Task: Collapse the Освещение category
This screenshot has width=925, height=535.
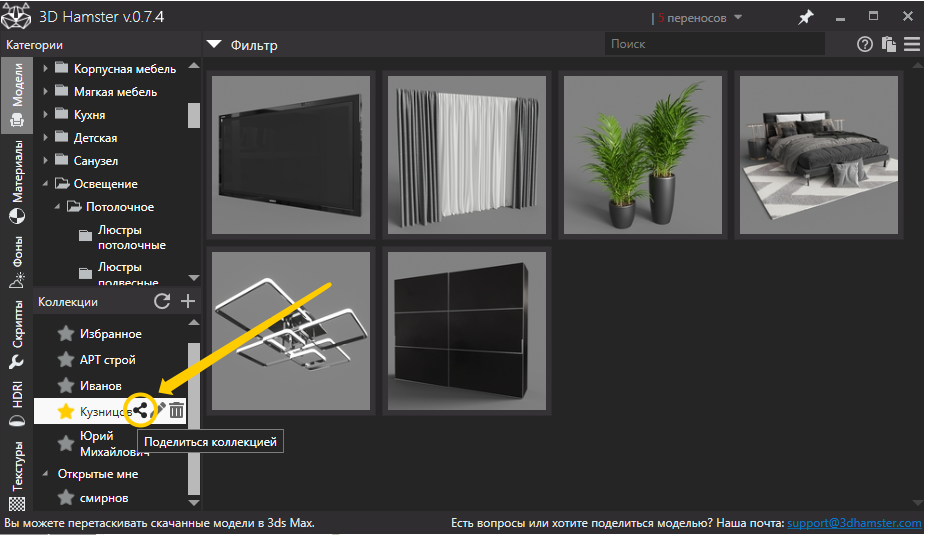Action: click(x=45, y=184)
